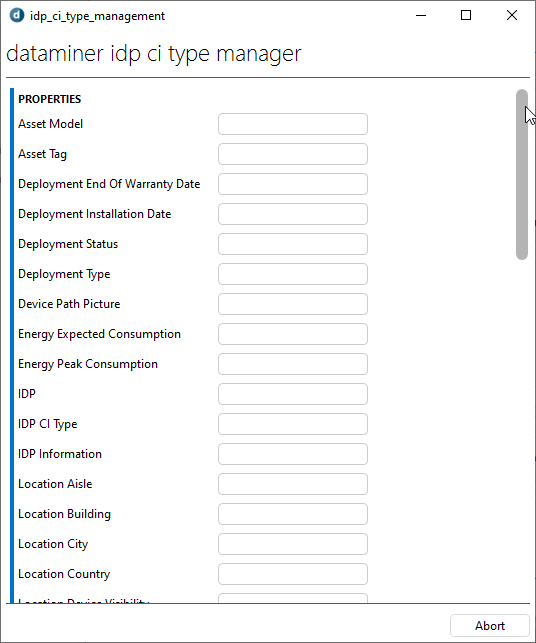The image size is (536, 643).
Task: Maximize the idp_ci_type_management window
Action: tap(466, 16)
